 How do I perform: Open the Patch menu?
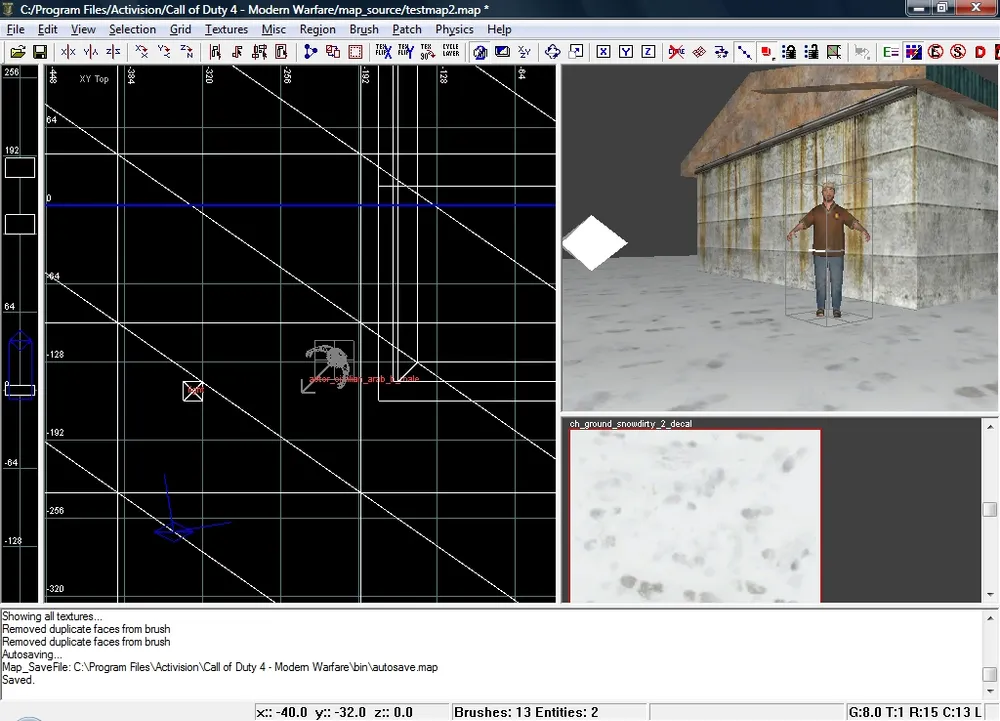coord(407,29)
